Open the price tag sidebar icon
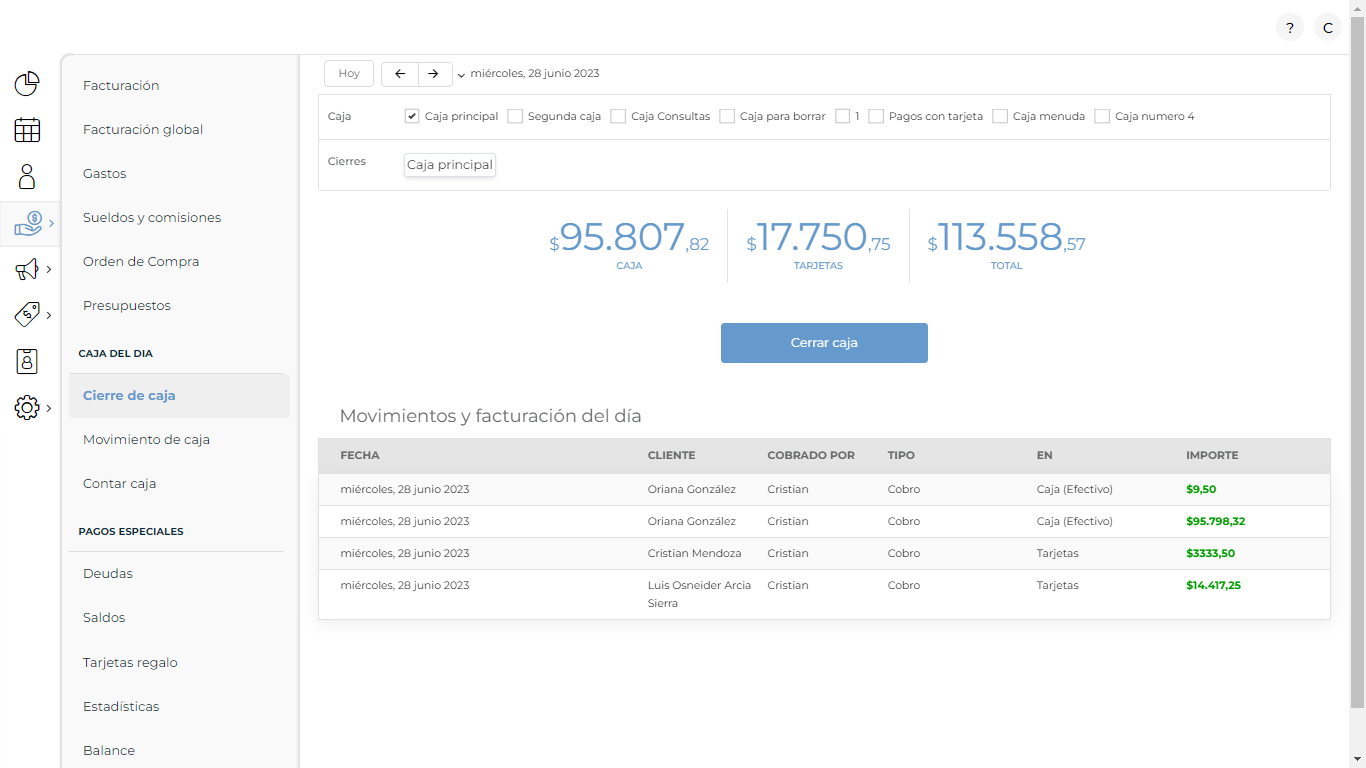Viewport: 1366px width, 768px height. click(27, 315)
